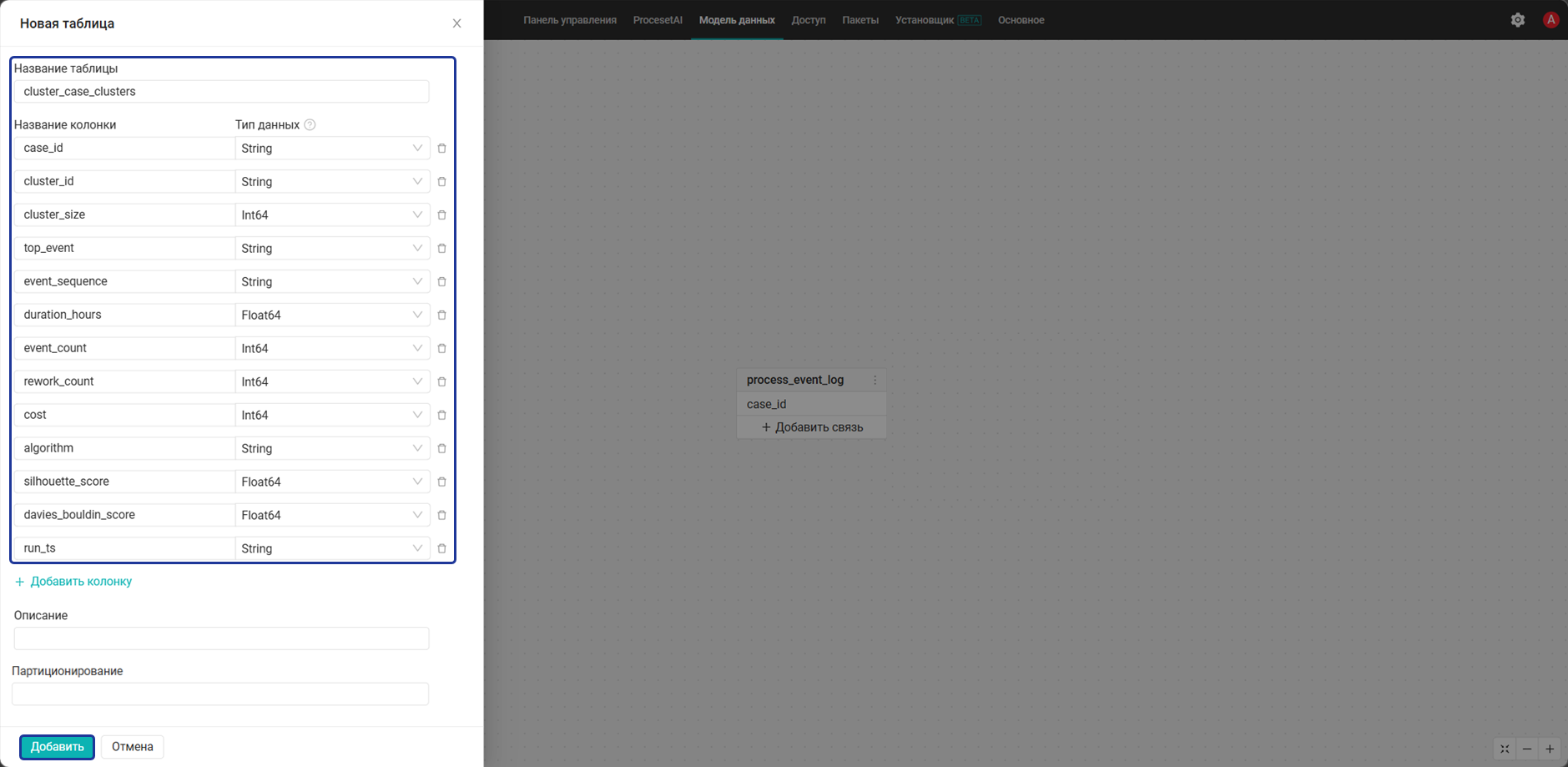Open data type dropdown for case_id
Image resolution: width=1568 pixels, height=767 pixels.
click(332, 149)
